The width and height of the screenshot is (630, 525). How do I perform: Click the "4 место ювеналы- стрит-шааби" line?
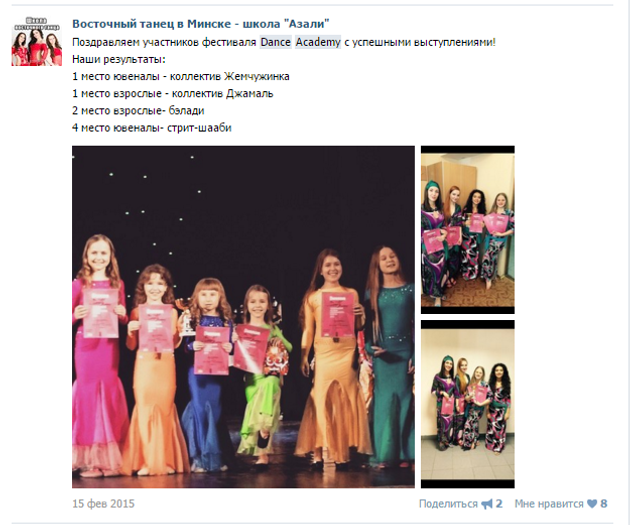[x=152, y=128]
